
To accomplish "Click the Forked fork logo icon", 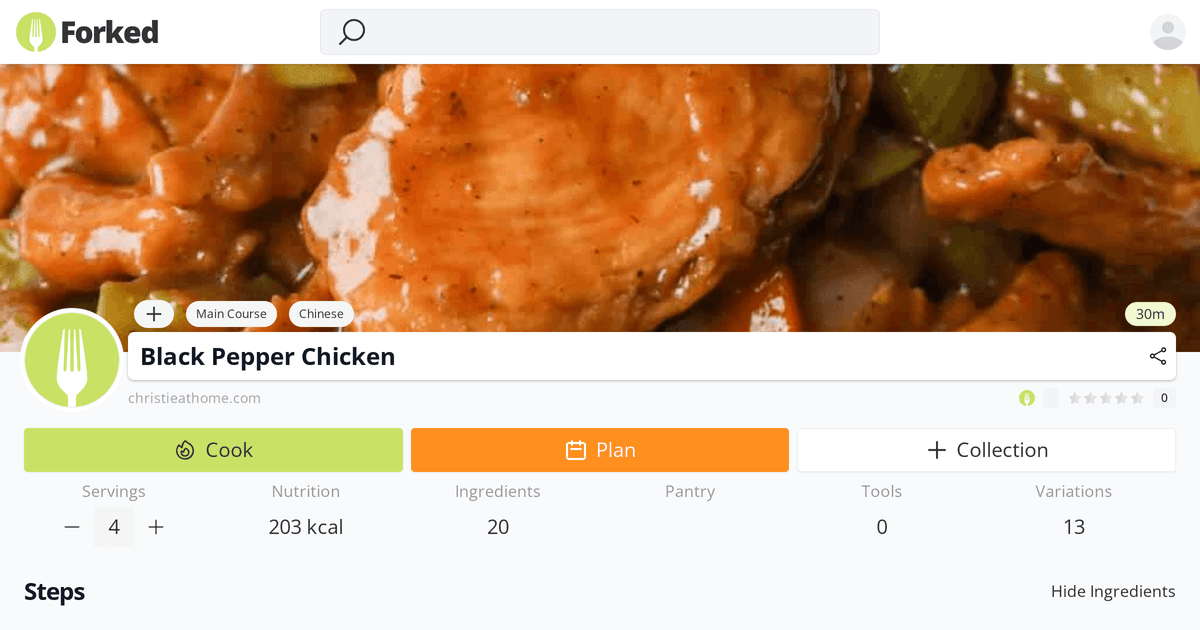I will pos(35,32).
